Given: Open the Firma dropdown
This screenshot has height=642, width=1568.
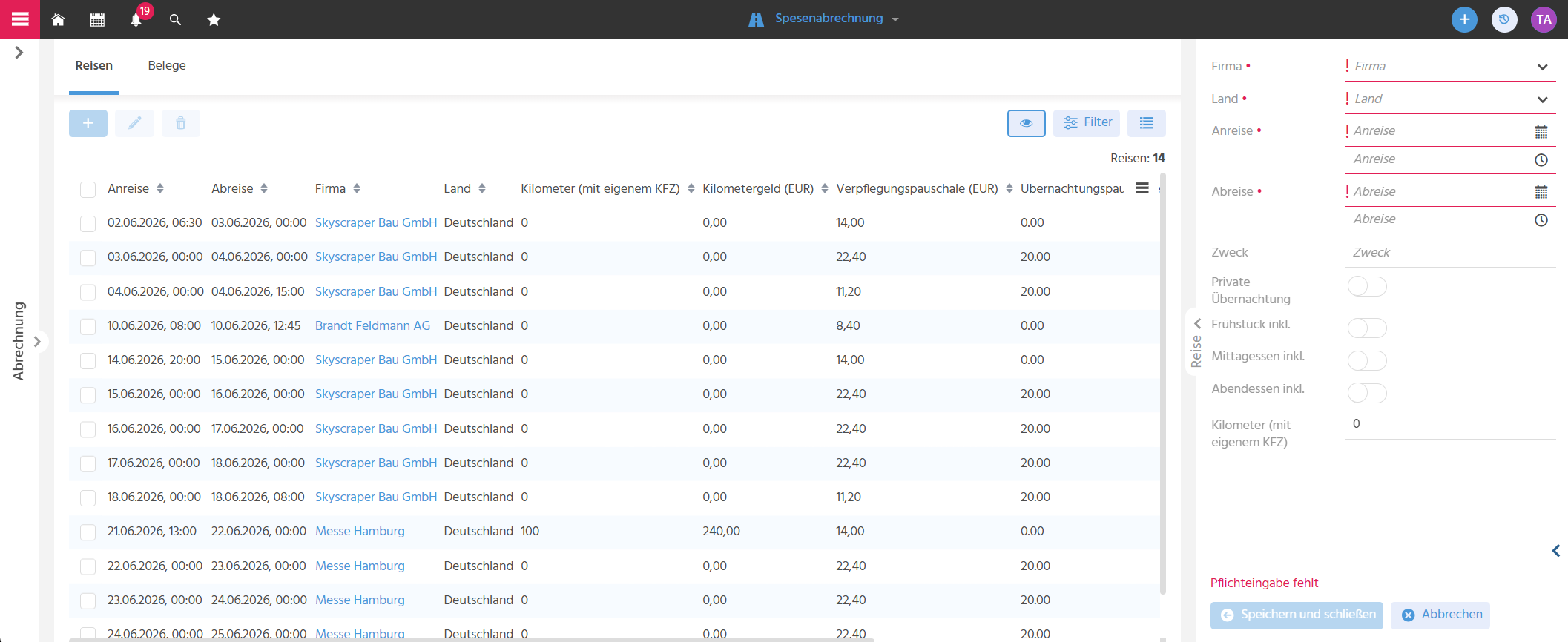Looking at the screenshot, I should pos(1450,66).
